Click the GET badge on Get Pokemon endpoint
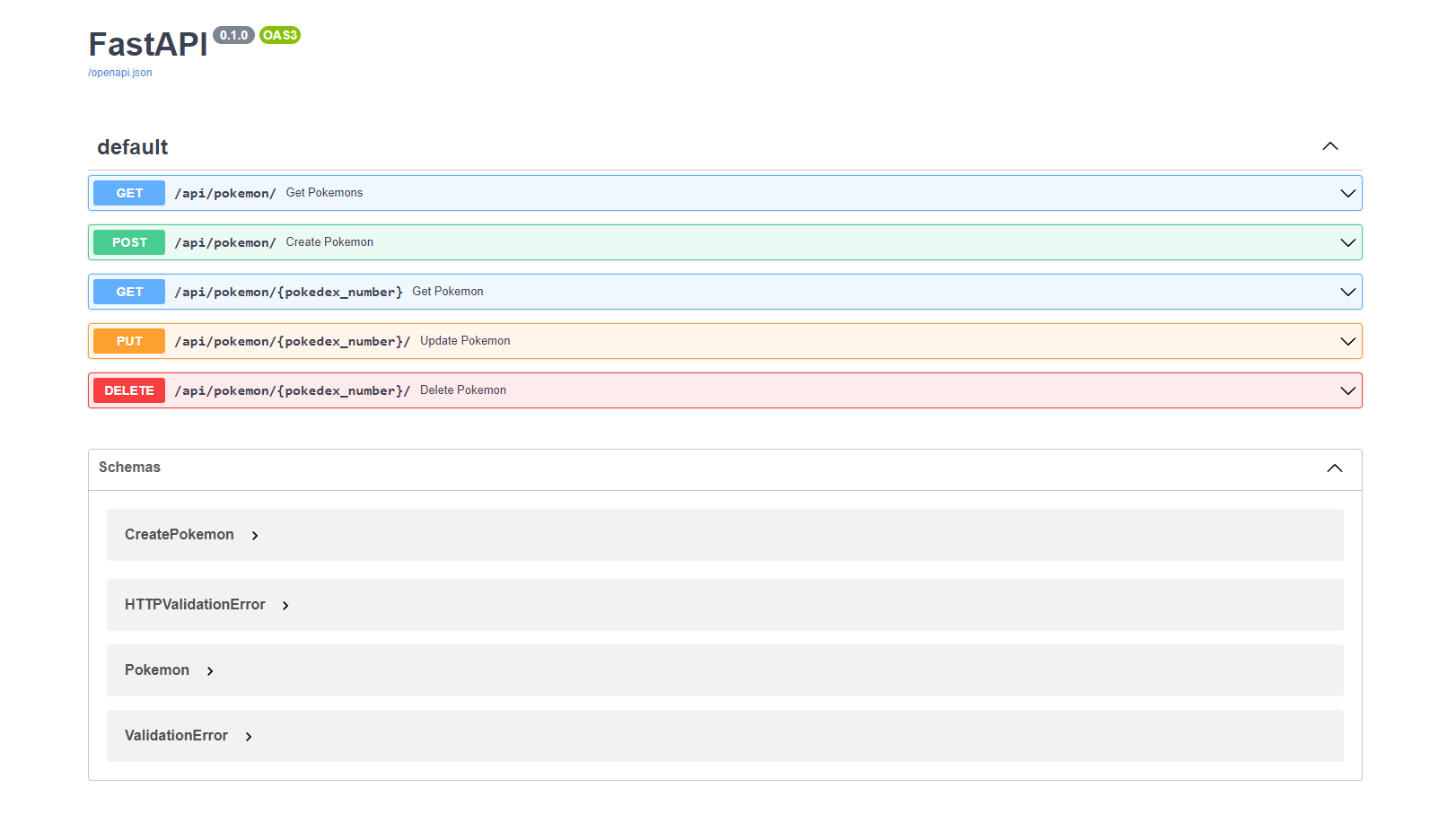 128,291
